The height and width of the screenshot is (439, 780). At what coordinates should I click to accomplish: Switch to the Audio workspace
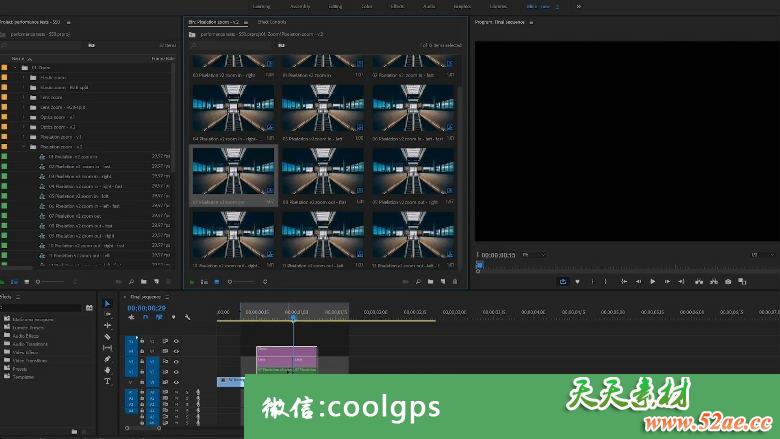[429, 6]
